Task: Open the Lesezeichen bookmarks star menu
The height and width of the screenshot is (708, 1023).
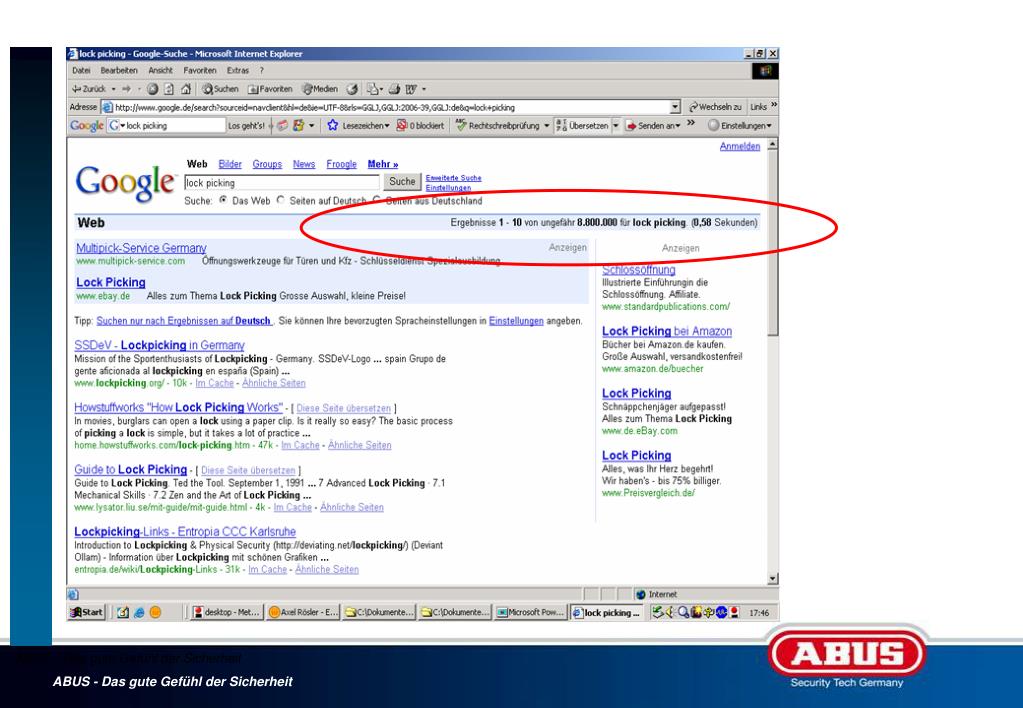Action: point(358,125)
